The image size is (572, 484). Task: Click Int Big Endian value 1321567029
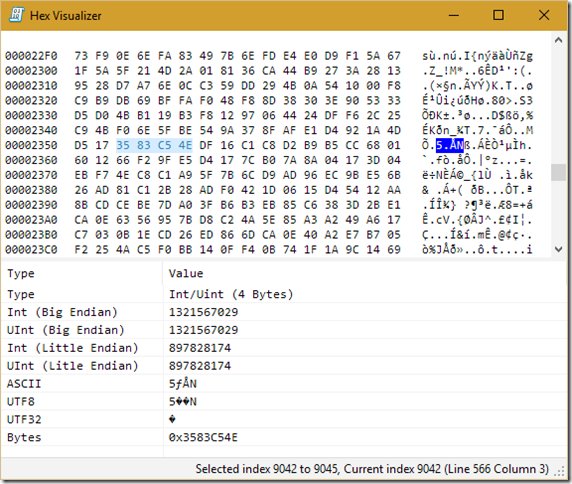click(x=203, y=312)
